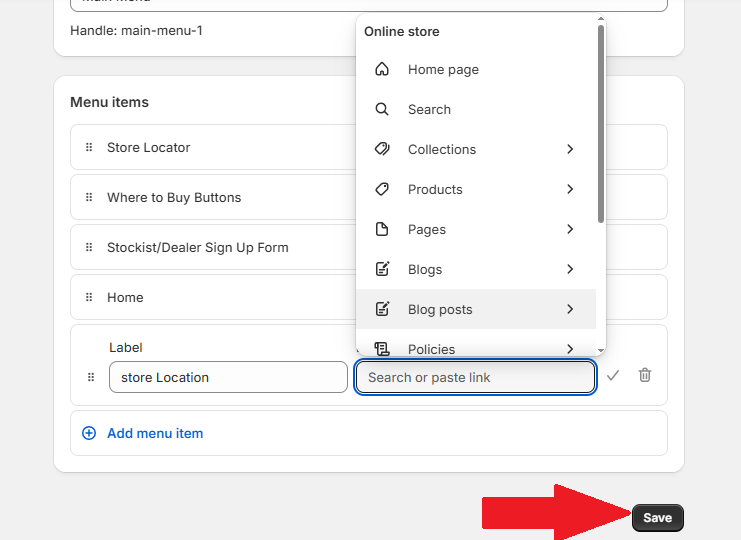Click the Search magnifier icon in dropdown

point(381,110)
